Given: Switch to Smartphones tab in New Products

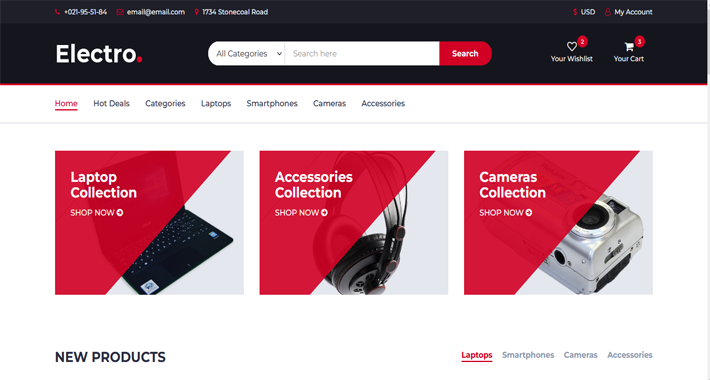Looking at the screenshot, I should (x=528, y=355).
